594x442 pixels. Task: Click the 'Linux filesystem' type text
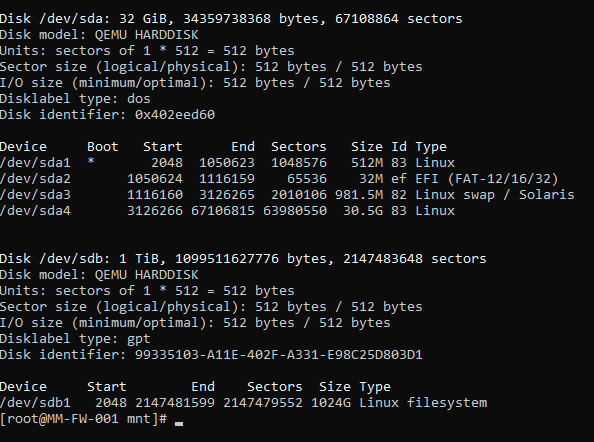(423, 403)
